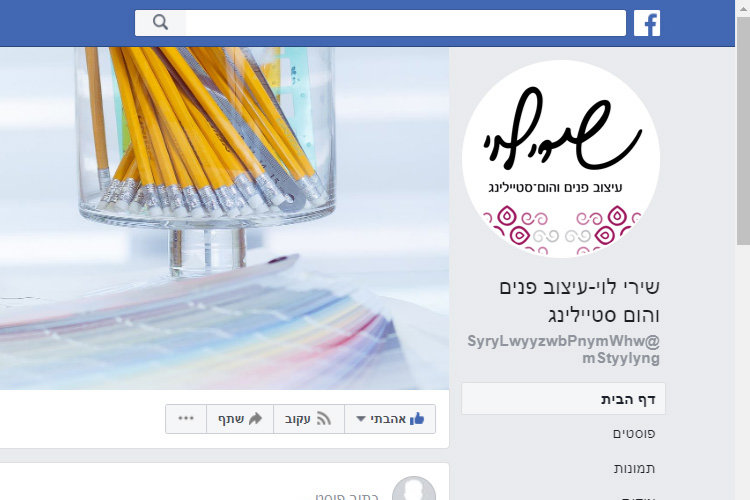Click the thumbs-up like icon
This screenshot has height=500, width=750.
[417, 419]
